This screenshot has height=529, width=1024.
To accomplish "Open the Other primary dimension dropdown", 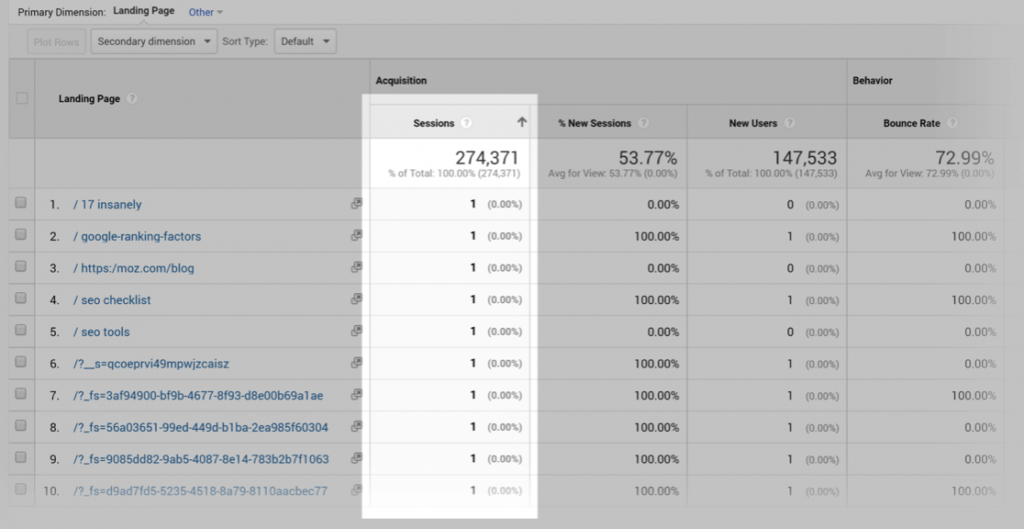I will 206,12.
